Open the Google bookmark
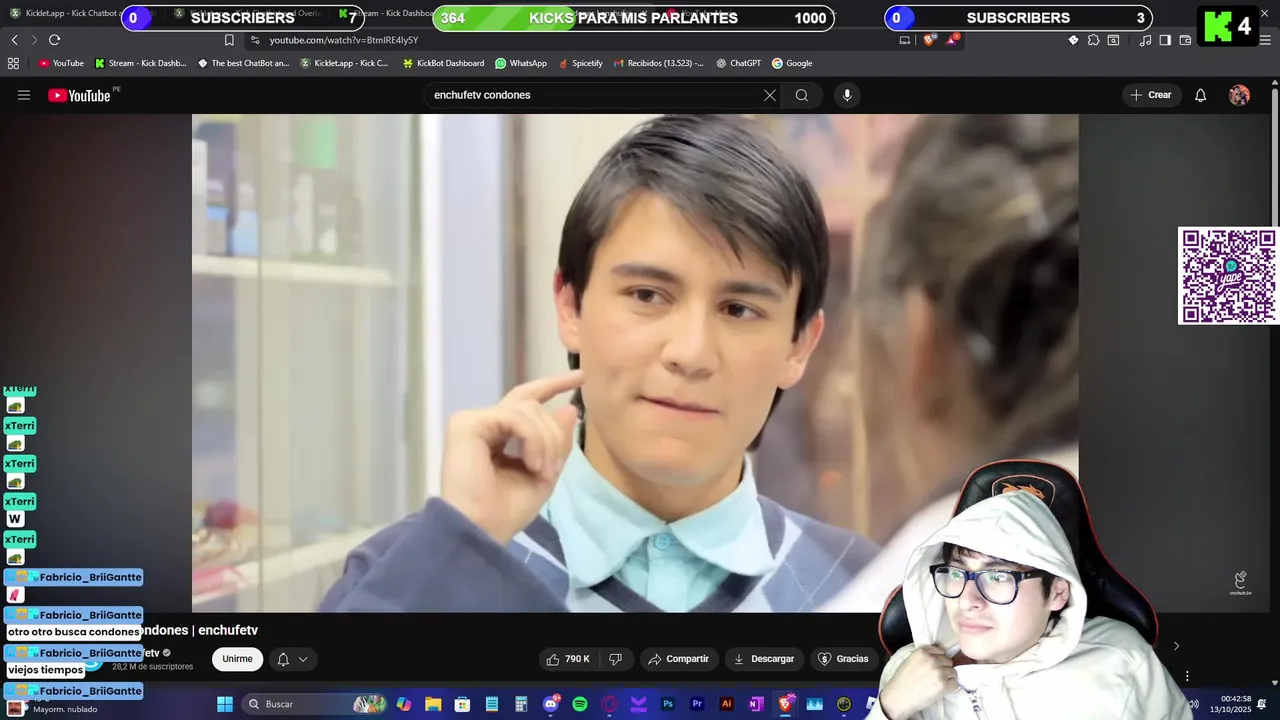 tap(792, 63)
